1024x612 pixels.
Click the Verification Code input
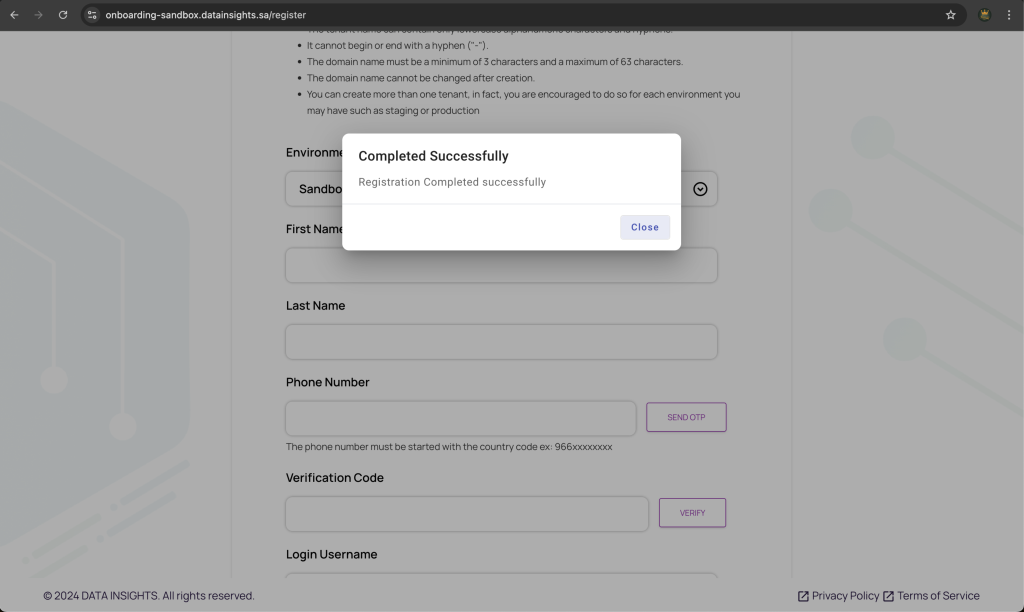tap(466, 514)
